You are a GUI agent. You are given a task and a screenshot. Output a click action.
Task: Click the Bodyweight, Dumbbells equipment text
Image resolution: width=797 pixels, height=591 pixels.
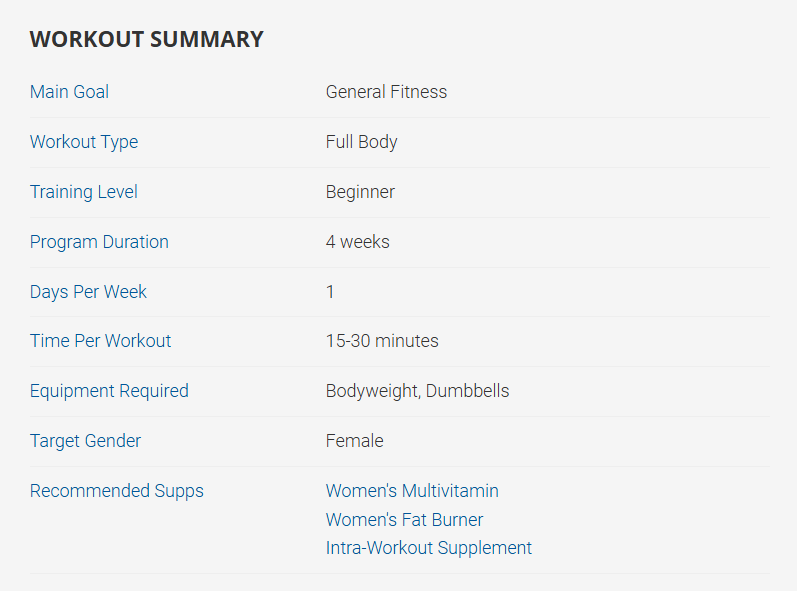[417, 391]
